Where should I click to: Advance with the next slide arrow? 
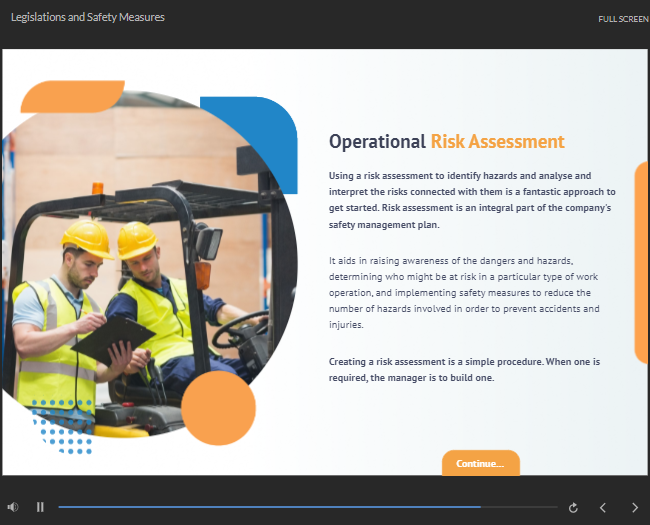pos(634,507)
